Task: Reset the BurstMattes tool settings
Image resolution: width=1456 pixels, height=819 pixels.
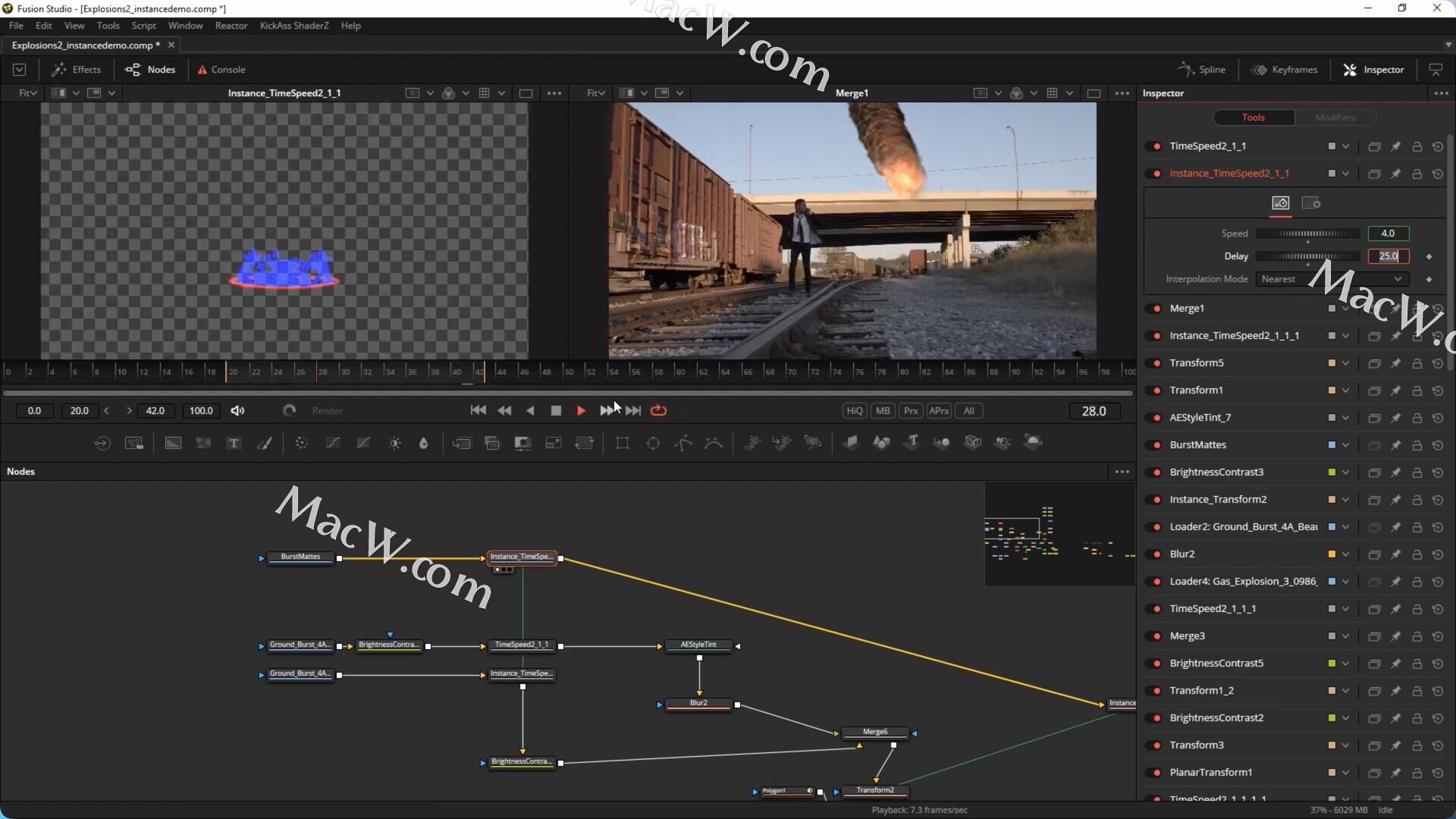Action: (x=1438, y=445)
